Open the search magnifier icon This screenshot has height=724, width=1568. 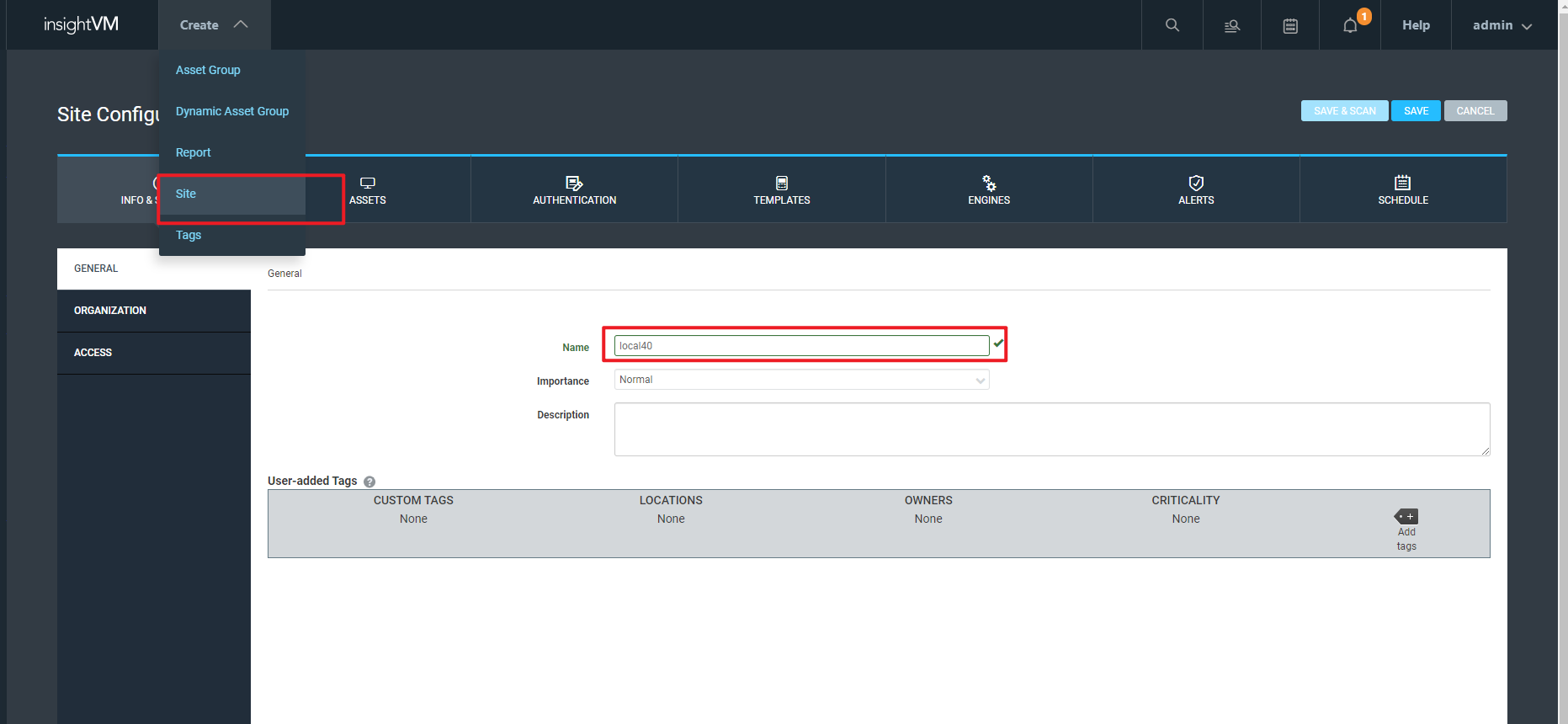point(1172,25)
